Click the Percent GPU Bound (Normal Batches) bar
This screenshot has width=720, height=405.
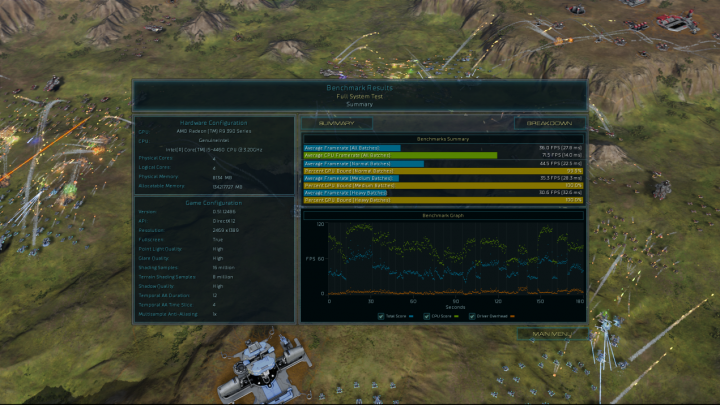click(x=443, y=171)
